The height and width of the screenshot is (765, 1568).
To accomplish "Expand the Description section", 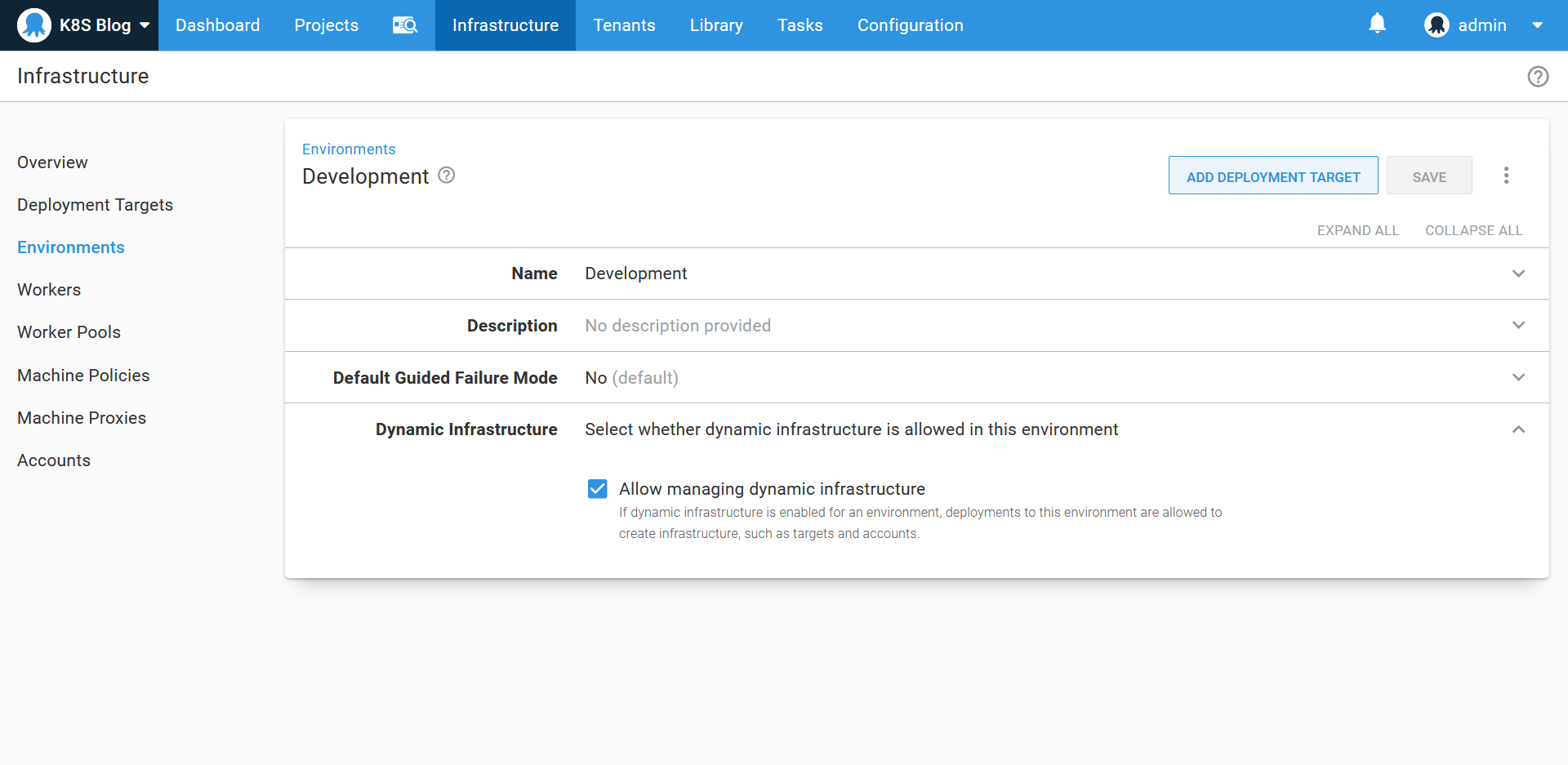I will pyautogui.click(x=1518, y=325).
